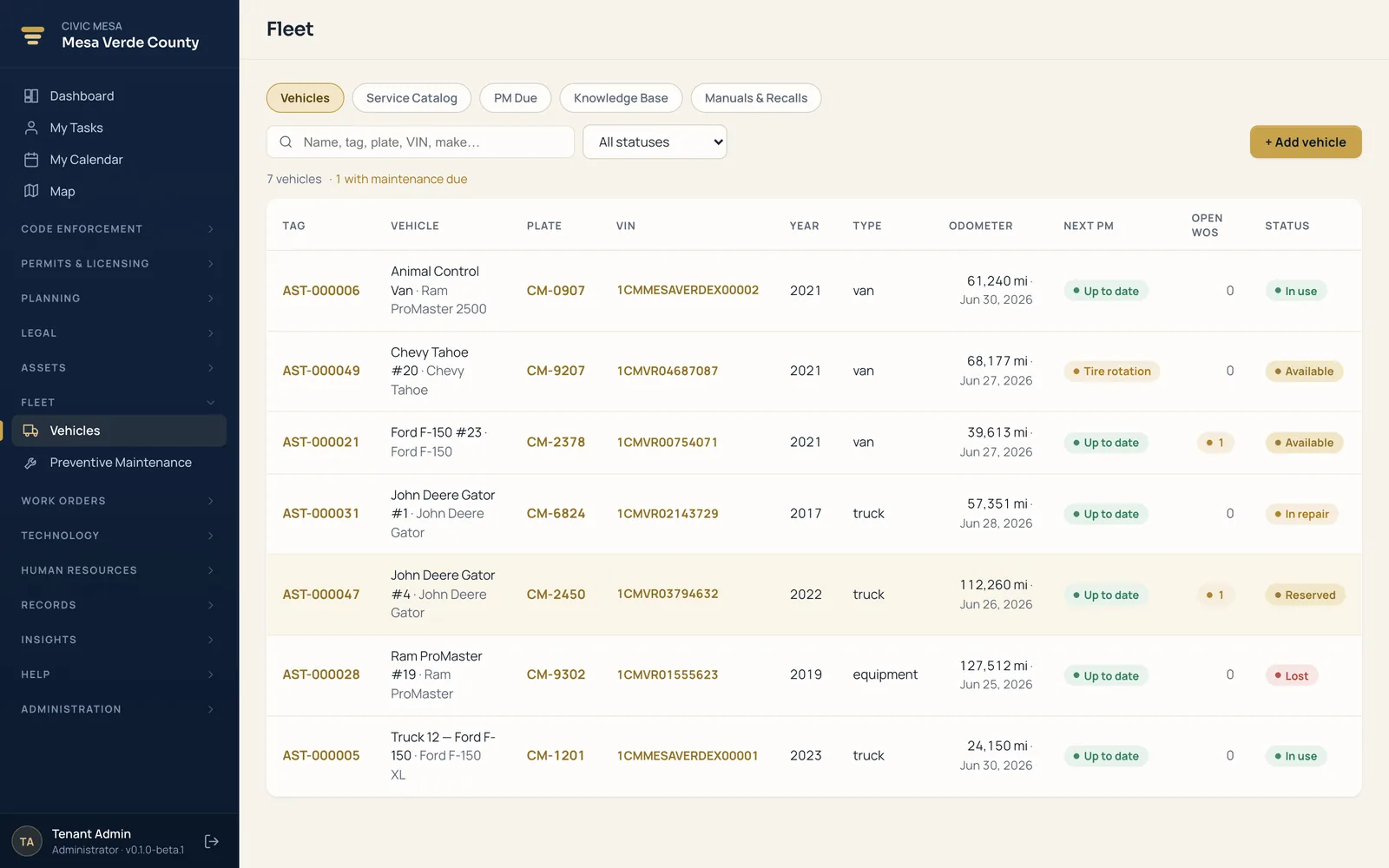Switch to the Vehicles tab

pyautogui.click(x=305, y=98)
